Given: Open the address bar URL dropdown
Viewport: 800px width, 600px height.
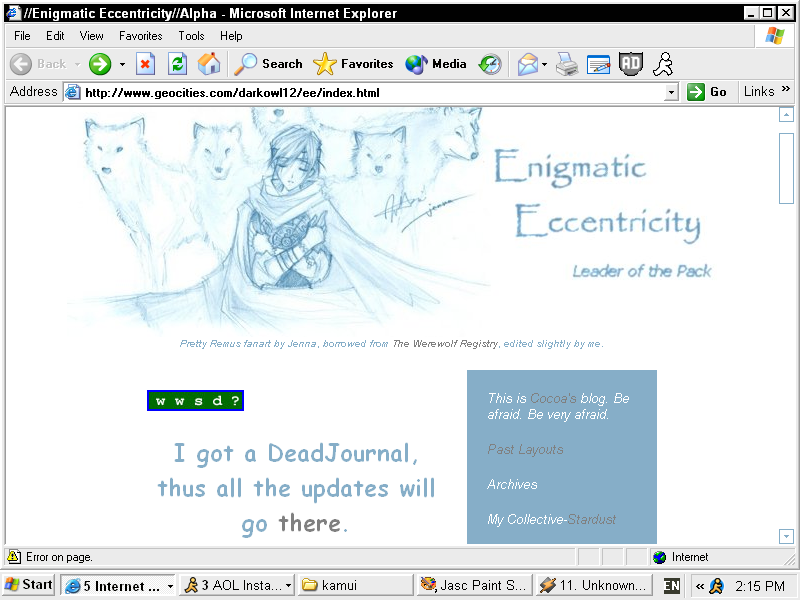Looking at the screenshot, I should [671, 92].
